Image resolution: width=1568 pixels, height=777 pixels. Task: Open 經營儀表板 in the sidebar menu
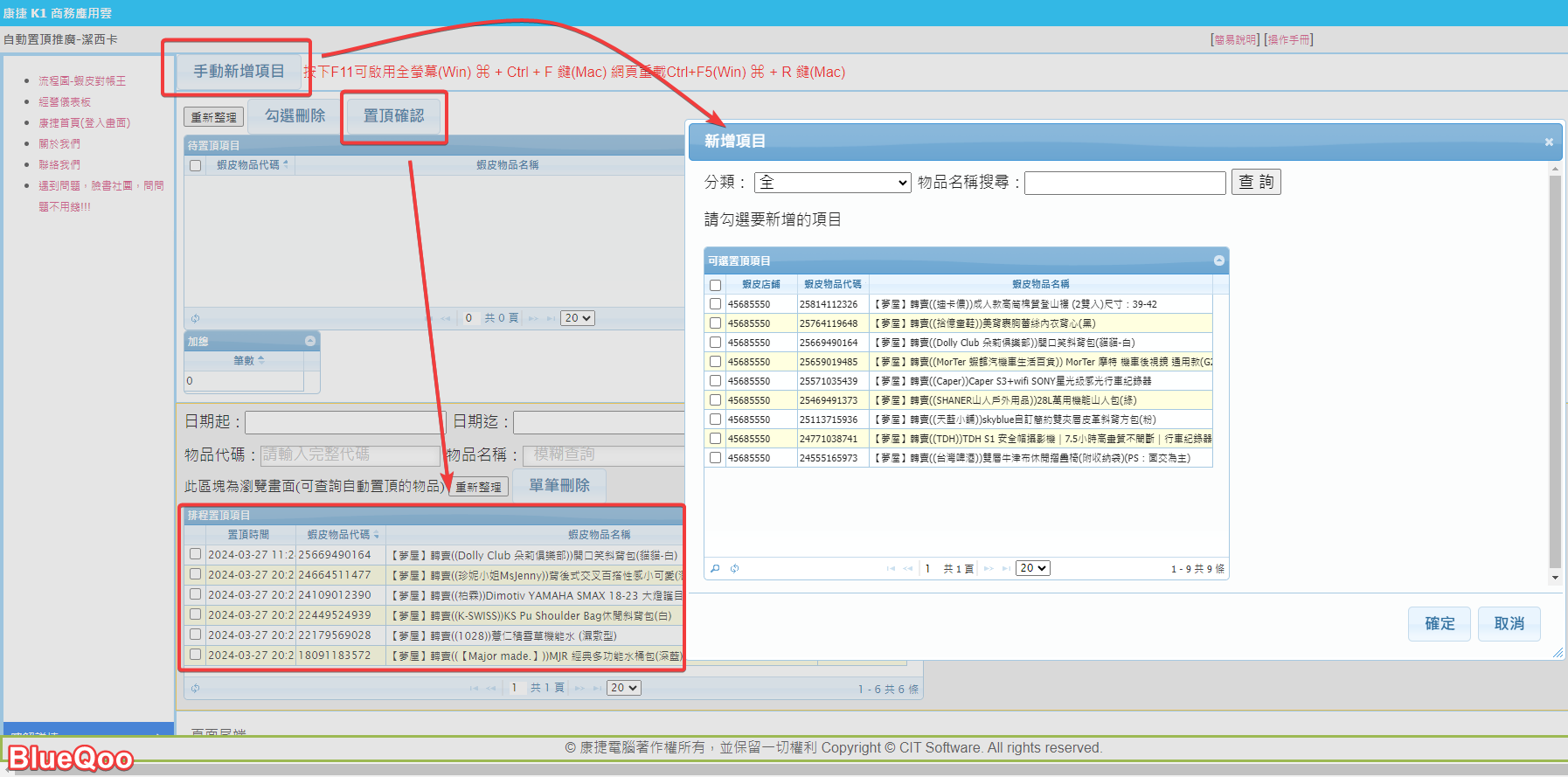tap(65, 102)
